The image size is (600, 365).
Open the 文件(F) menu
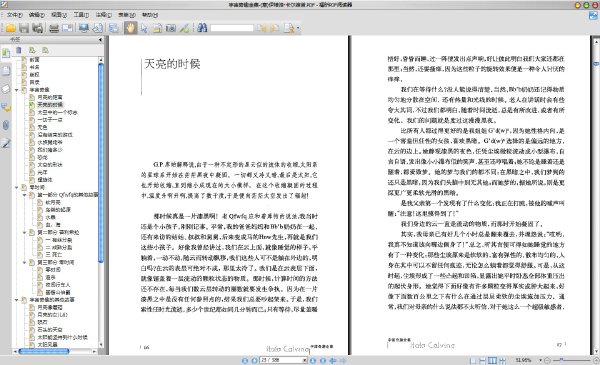pyautogui.click(x=15, y=15)
